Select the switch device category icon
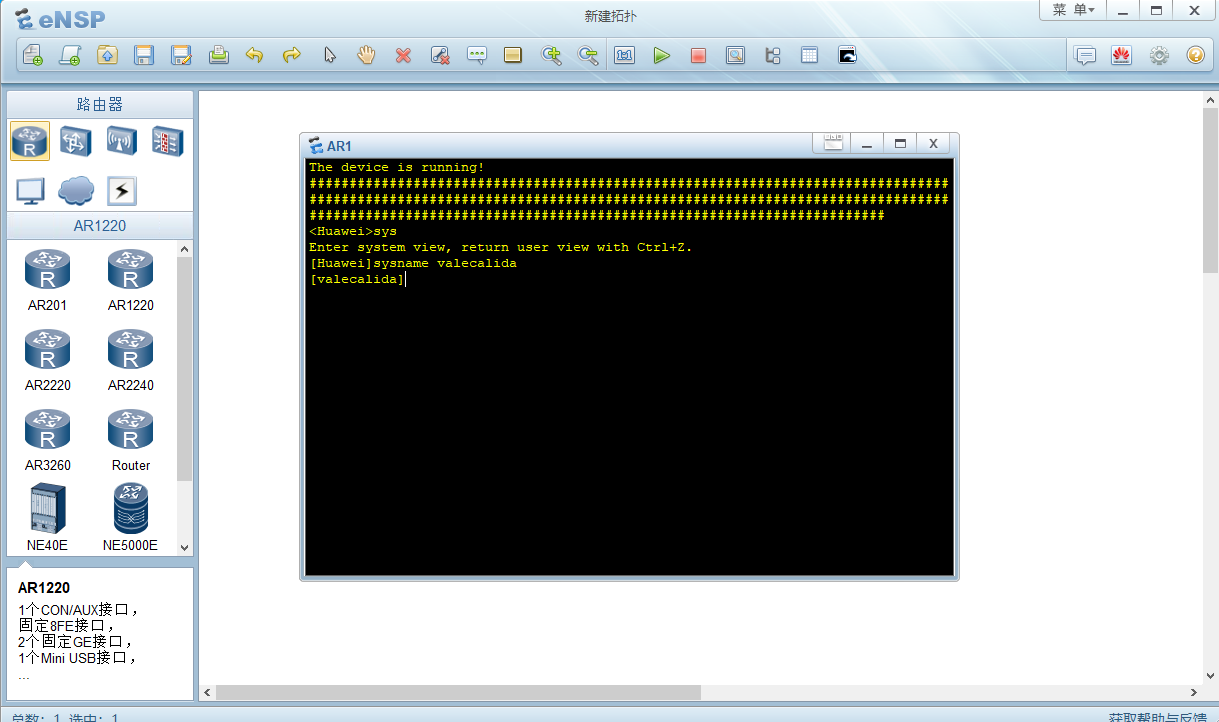The image size is (1219, 722). (75, 141)
